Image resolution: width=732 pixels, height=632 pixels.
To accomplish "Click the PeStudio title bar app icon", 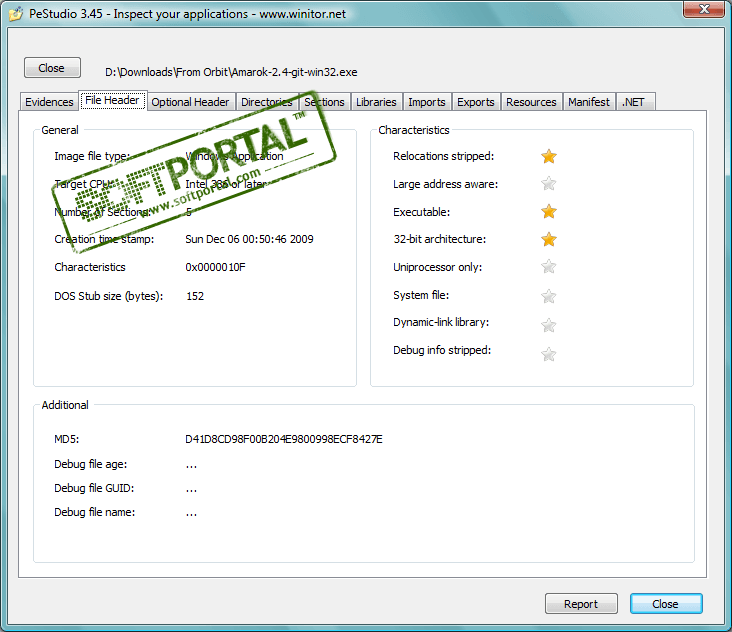I will (16, 14).
